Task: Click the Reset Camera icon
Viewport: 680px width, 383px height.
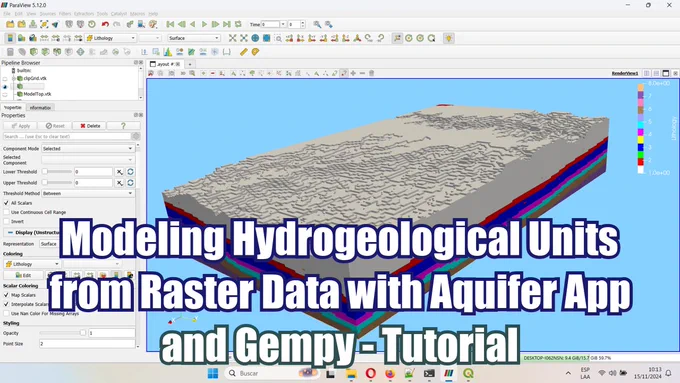Action: [232, 38]
